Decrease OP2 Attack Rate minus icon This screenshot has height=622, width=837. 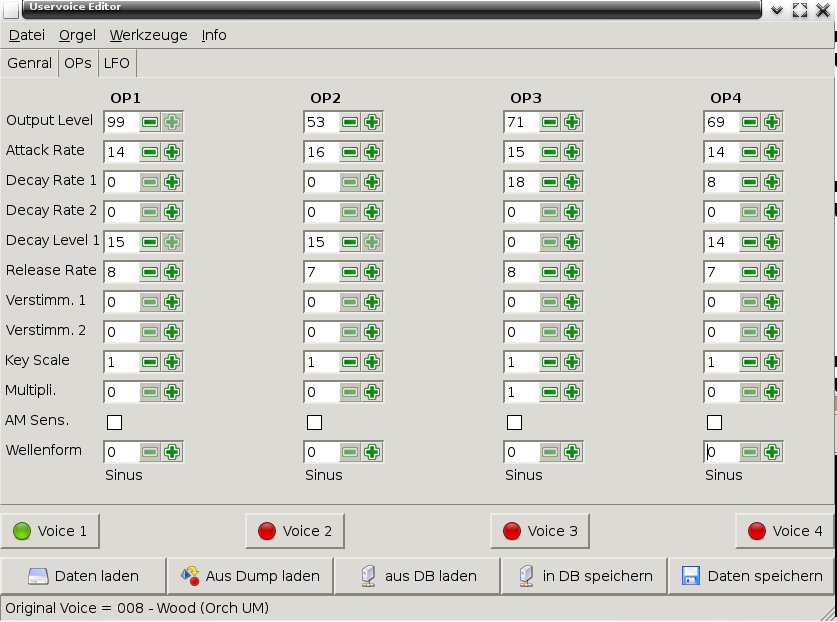(350, 152)
